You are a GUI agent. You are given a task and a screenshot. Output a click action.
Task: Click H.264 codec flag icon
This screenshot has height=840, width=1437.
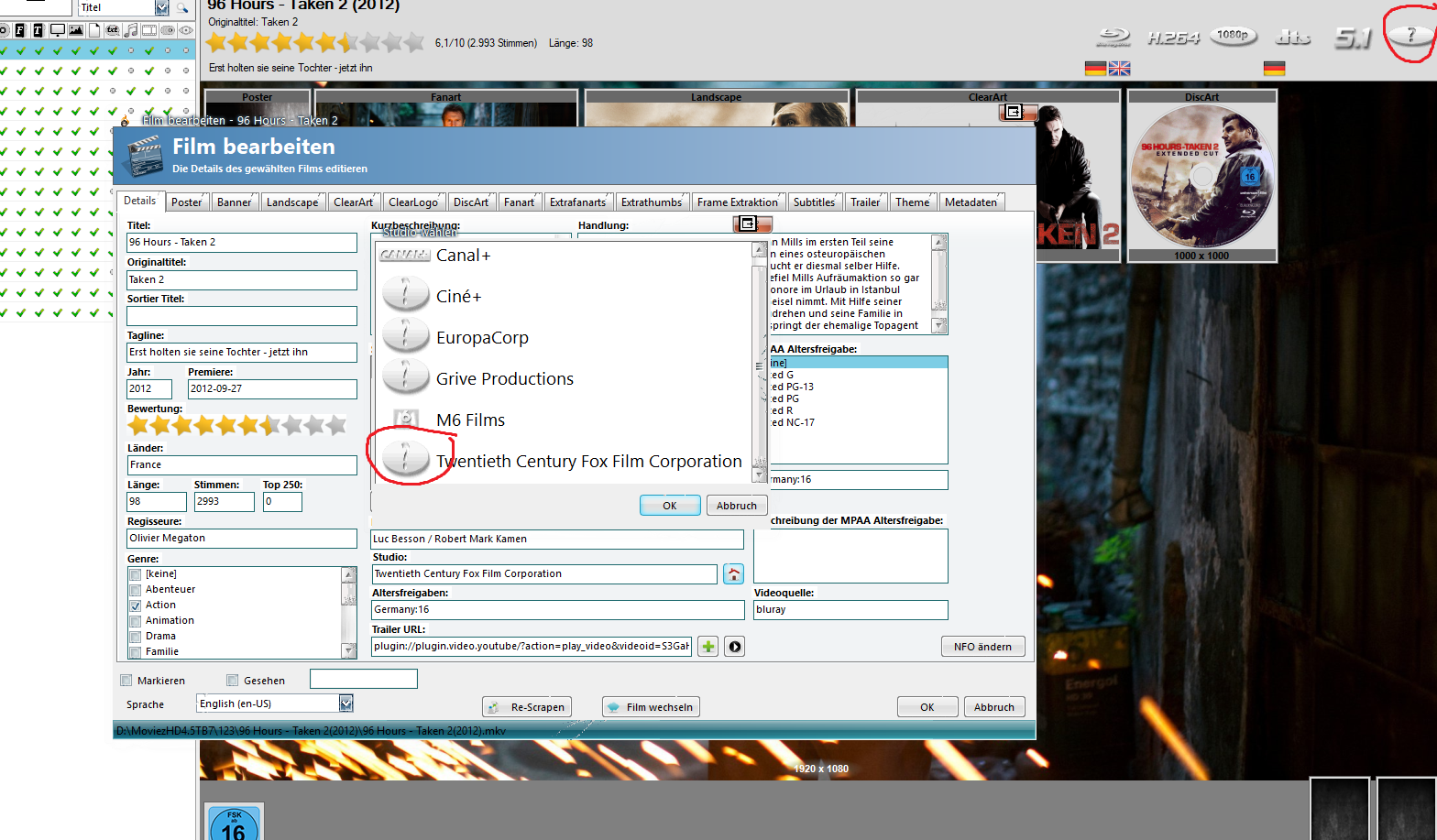click(1173, 38)
